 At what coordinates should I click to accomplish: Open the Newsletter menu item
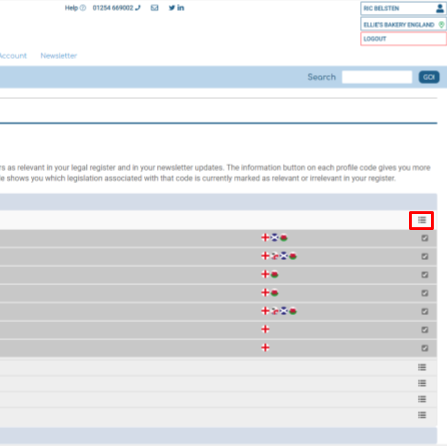[59, 56]
